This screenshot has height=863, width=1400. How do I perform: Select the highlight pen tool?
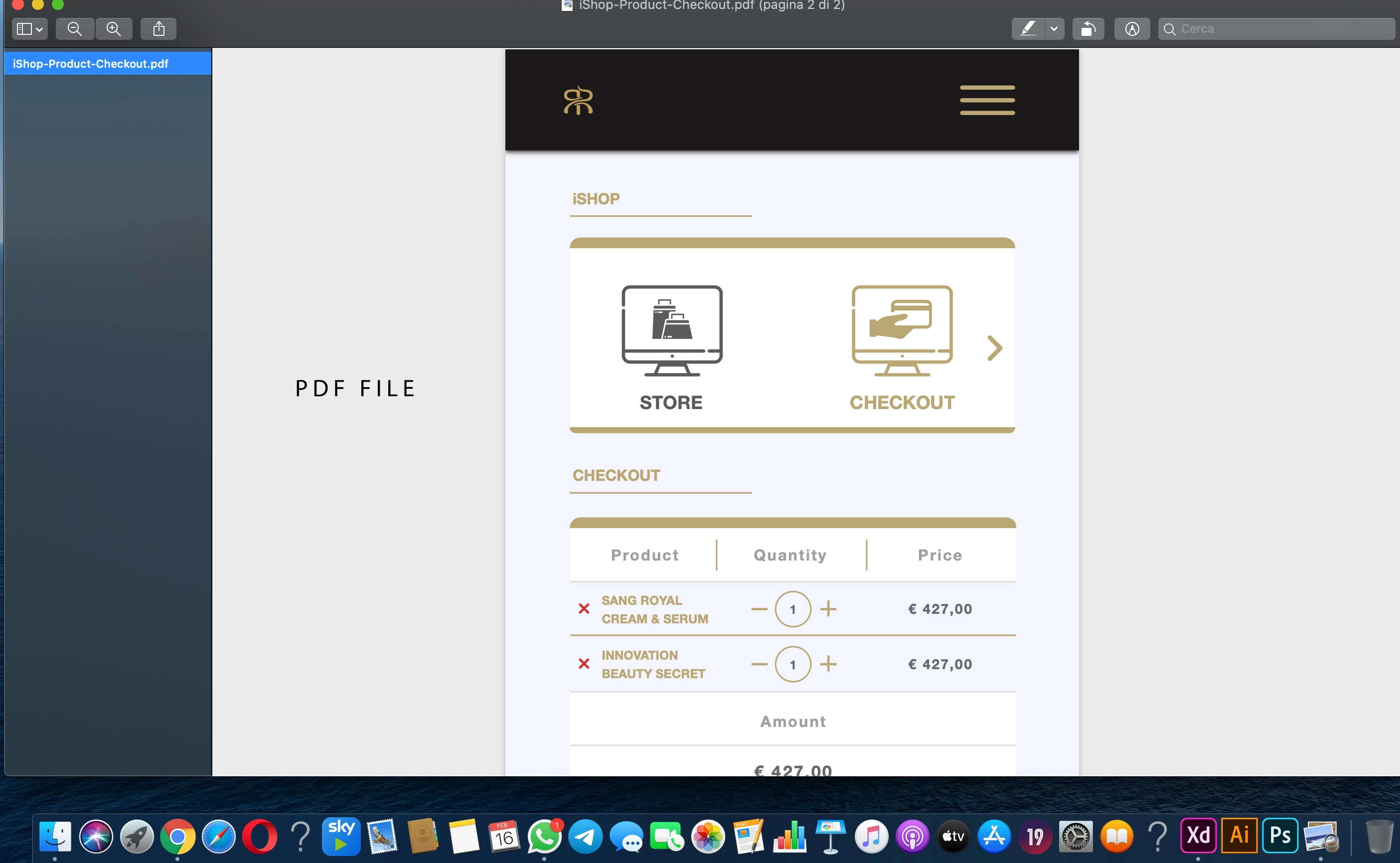pos(1028,28)
